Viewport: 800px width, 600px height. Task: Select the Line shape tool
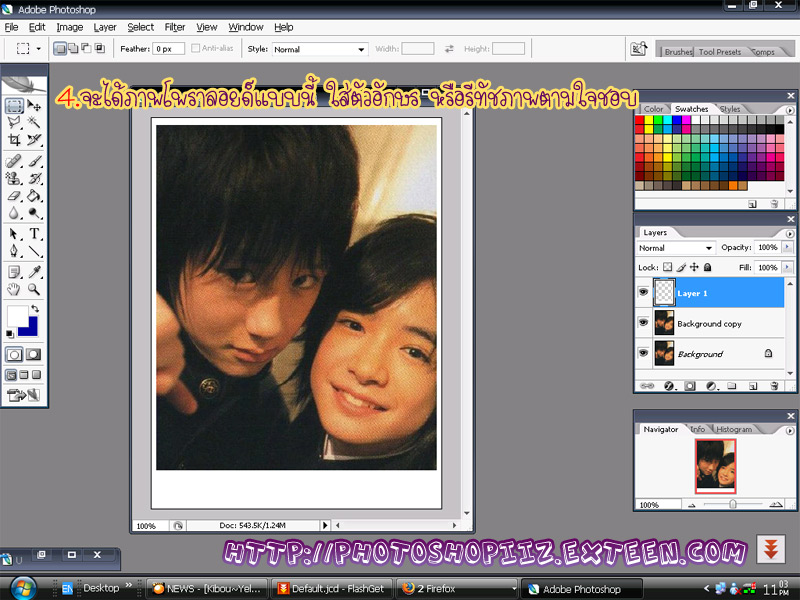(34, 251)
